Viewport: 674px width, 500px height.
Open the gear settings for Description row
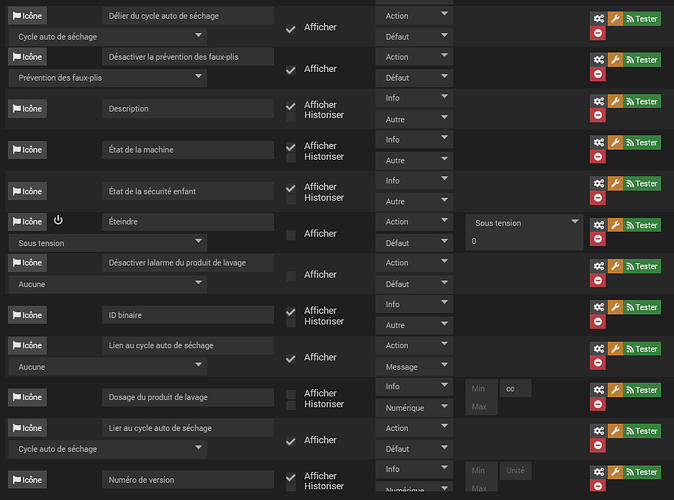click(597, 101)
